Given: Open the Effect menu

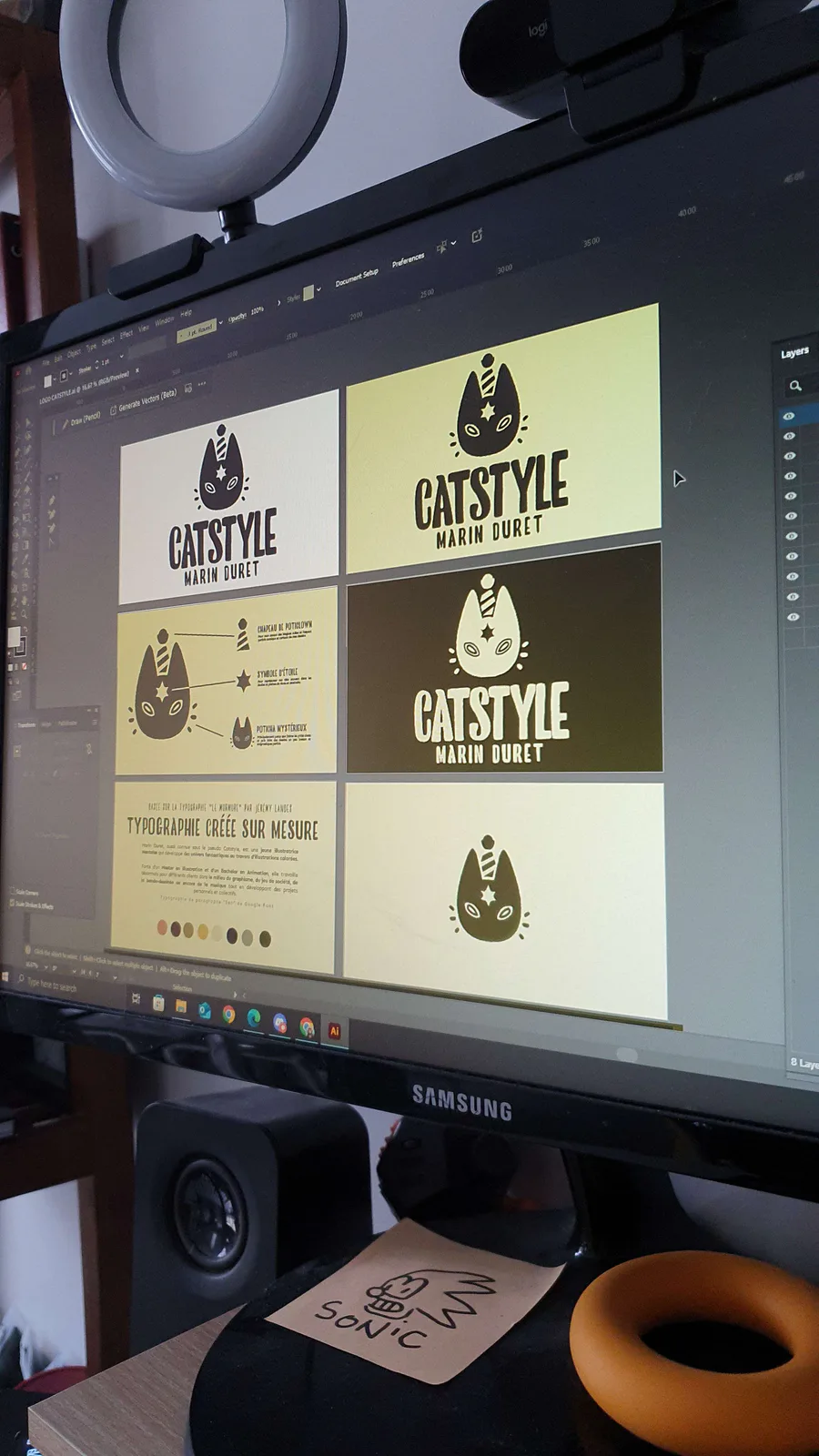Looking at the screenshot, I should tap(126, 335).
